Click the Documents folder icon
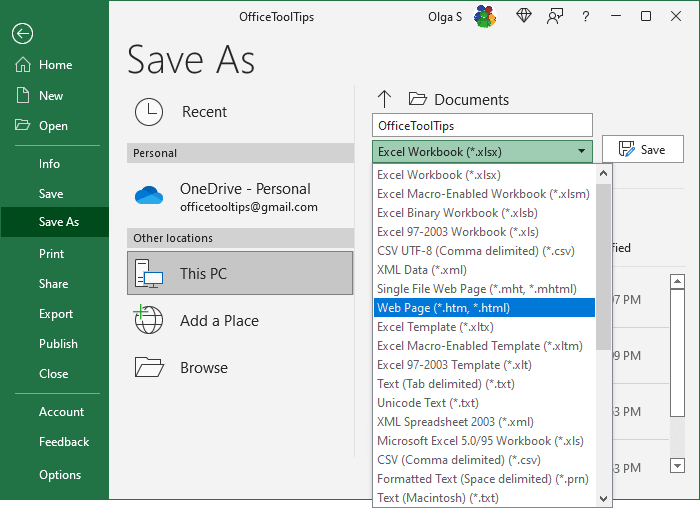This screenshot has width=700, height=508. click(x=417, y=99)
